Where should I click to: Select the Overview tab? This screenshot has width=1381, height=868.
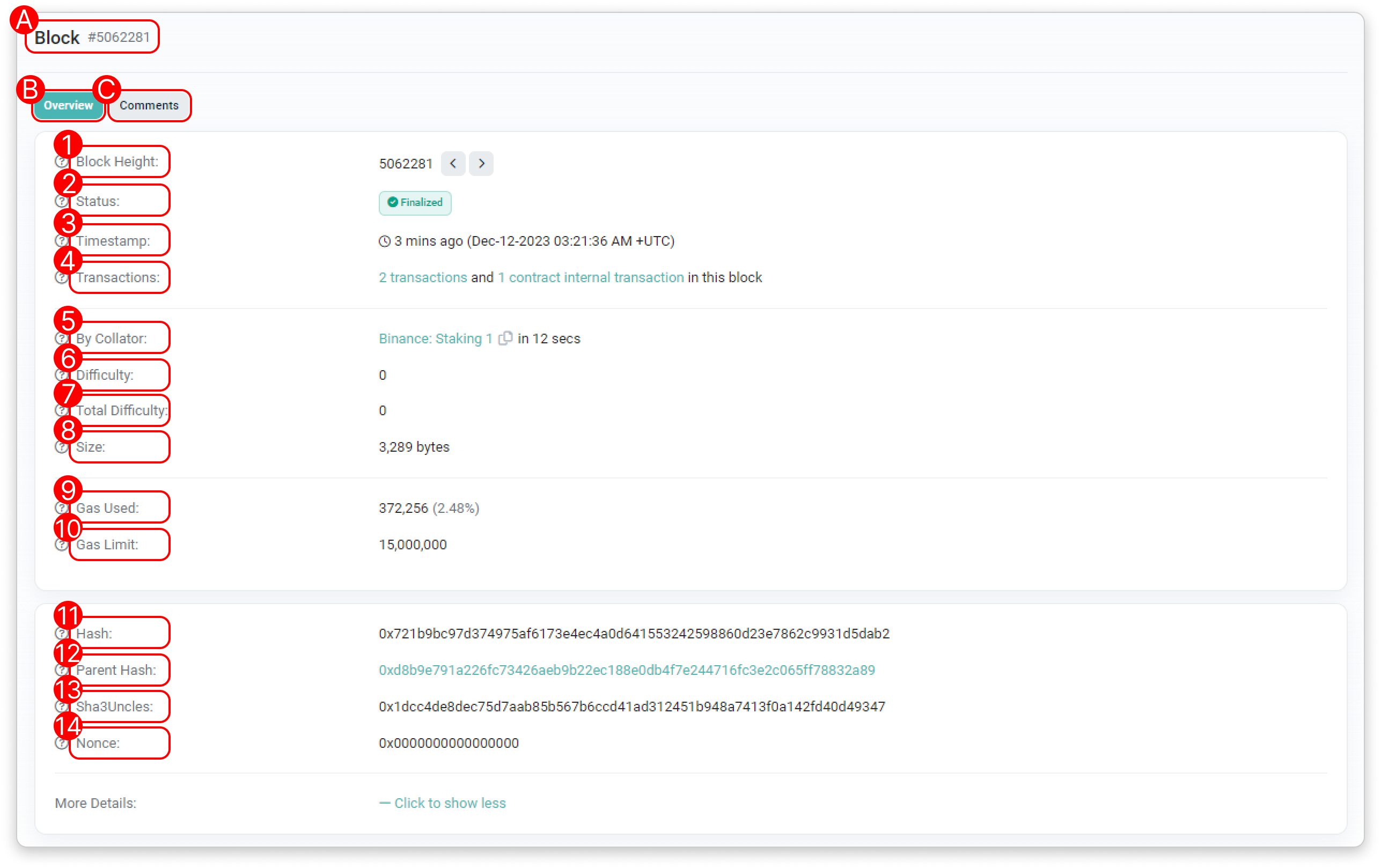pos(68,106)
